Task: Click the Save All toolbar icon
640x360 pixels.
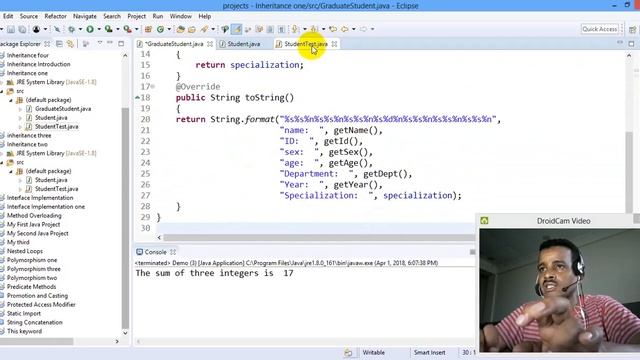Action: [x=22, y=29]
